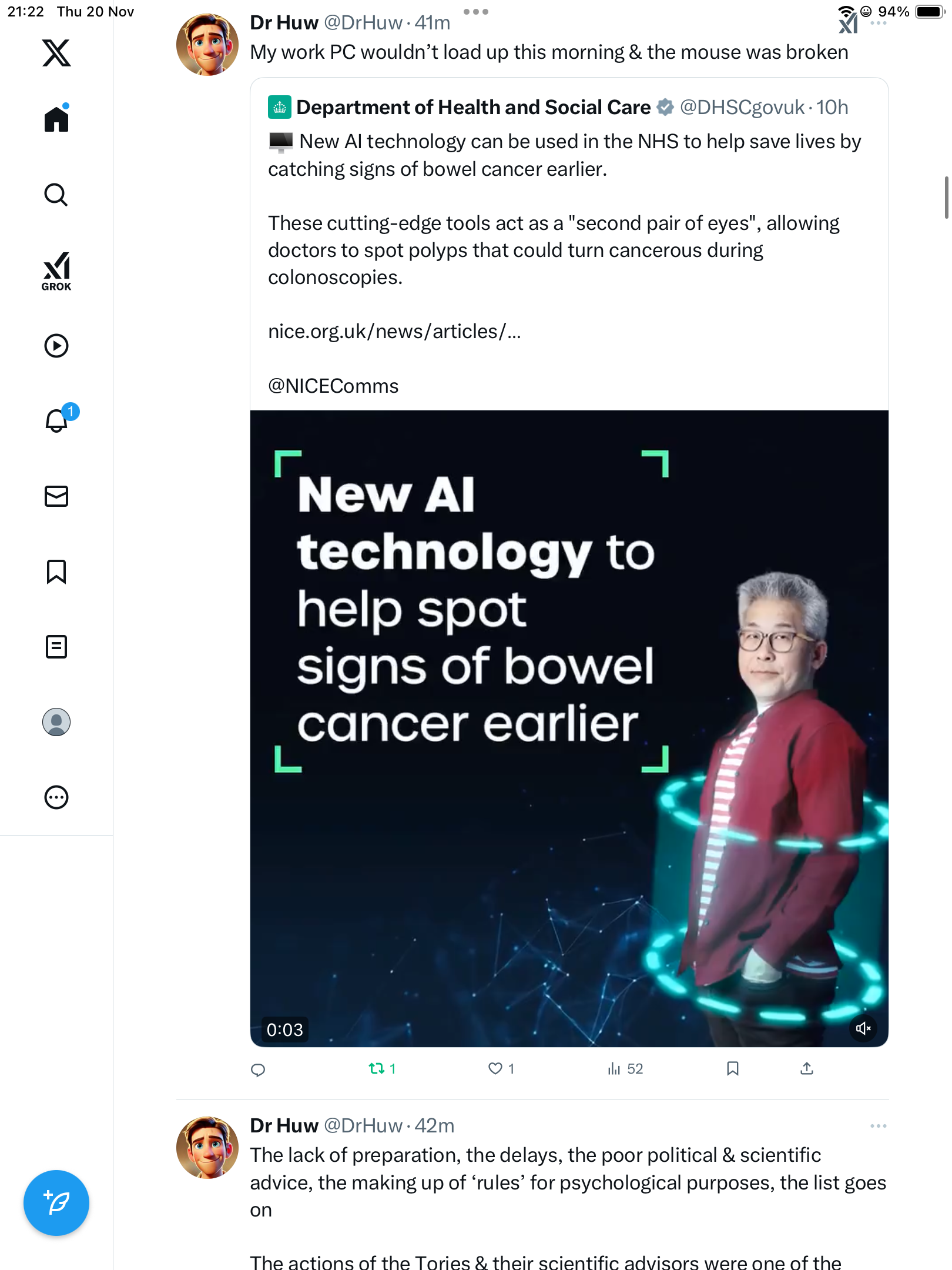Go to Home timeline icon
The image size is (952, 1270).
tap(56, 119)
